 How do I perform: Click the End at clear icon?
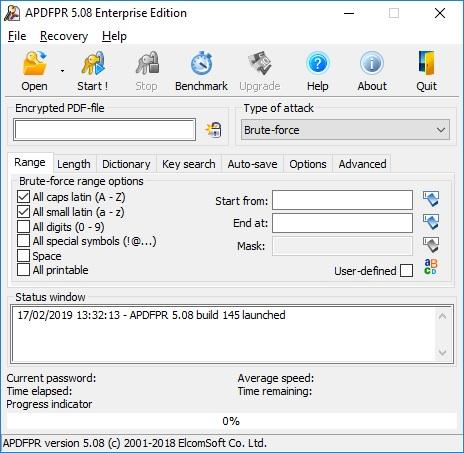pyautogui.click(x=431, y=222)
